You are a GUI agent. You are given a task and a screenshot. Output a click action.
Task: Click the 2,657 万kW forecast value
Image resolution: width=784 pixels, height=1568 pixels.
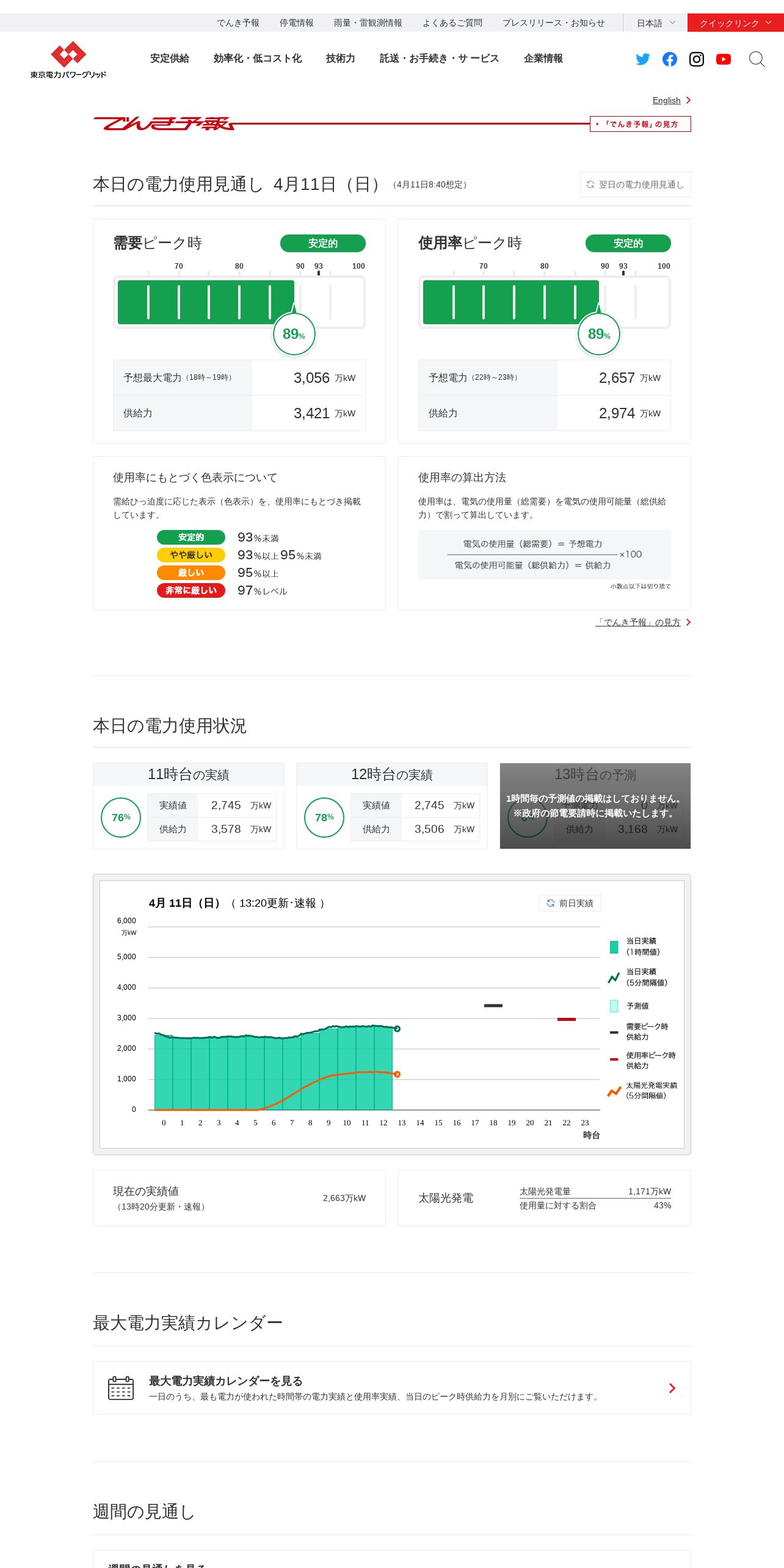click(630, 378)
